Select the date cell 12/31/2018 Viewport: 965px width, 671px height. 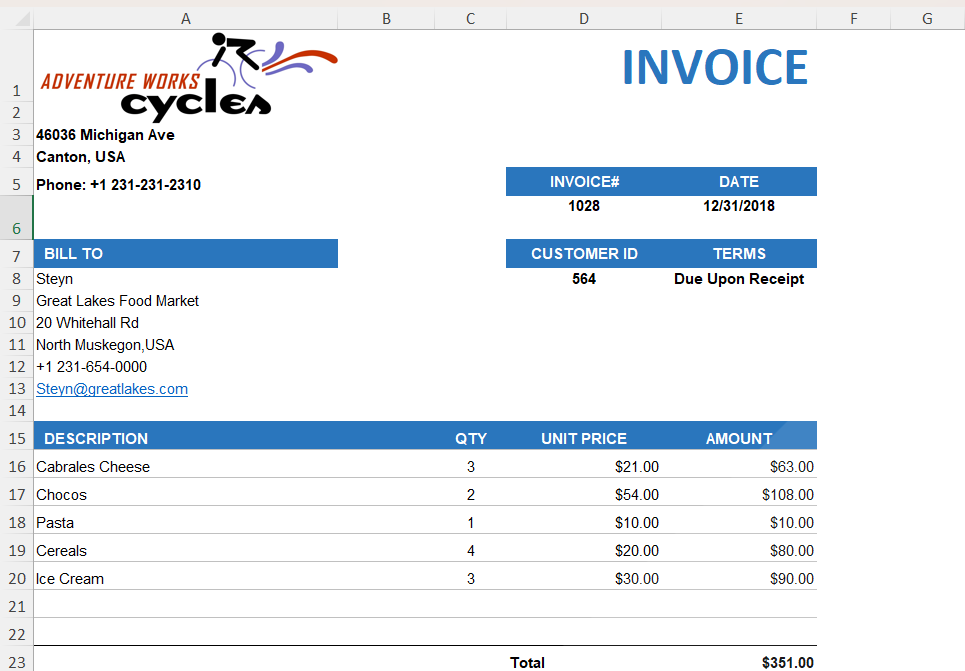click(x=739, y=206)
